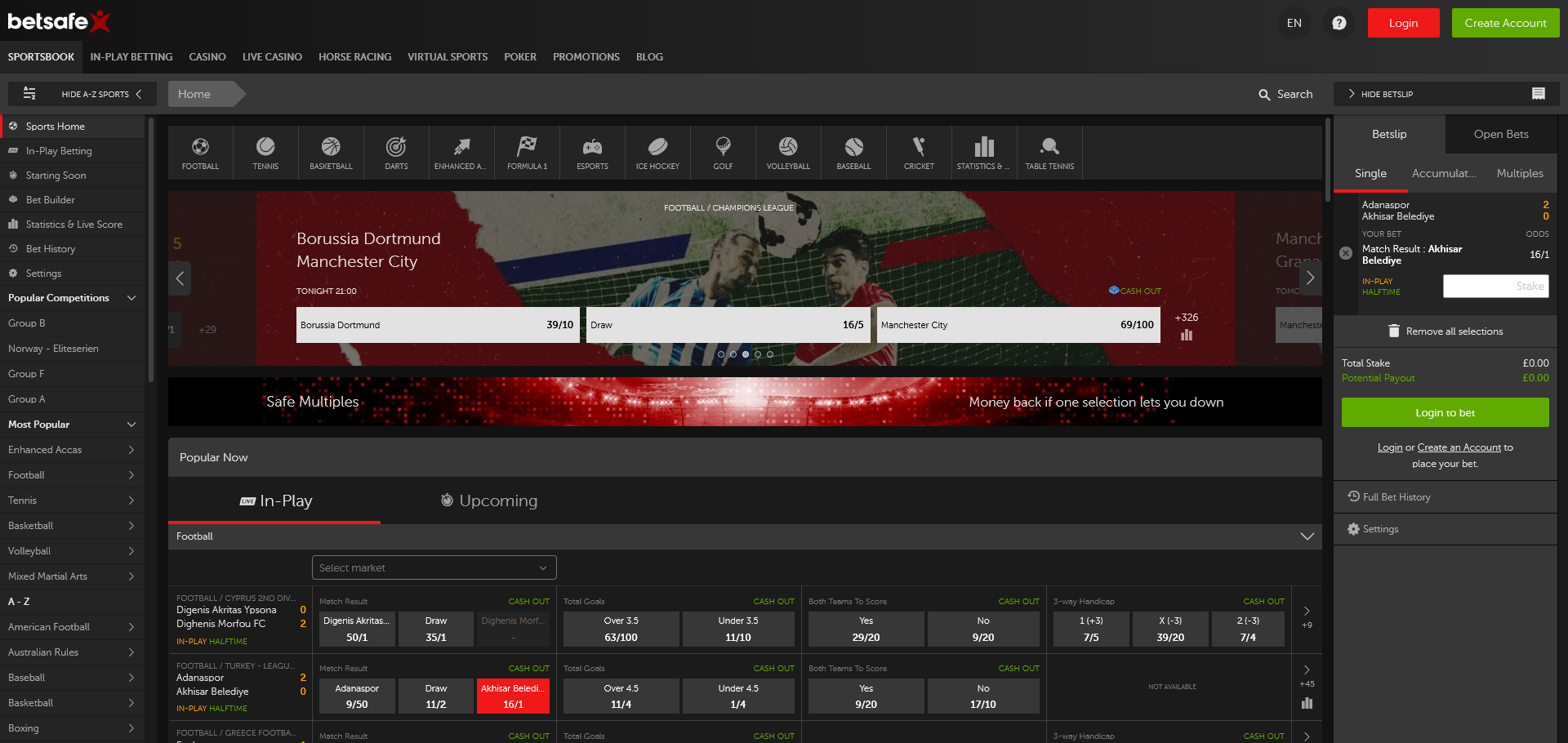Select Manchester City 69/100 odds
Image resolution: width=1568 pixels, height=743 pixels.
coord(1018,325)
